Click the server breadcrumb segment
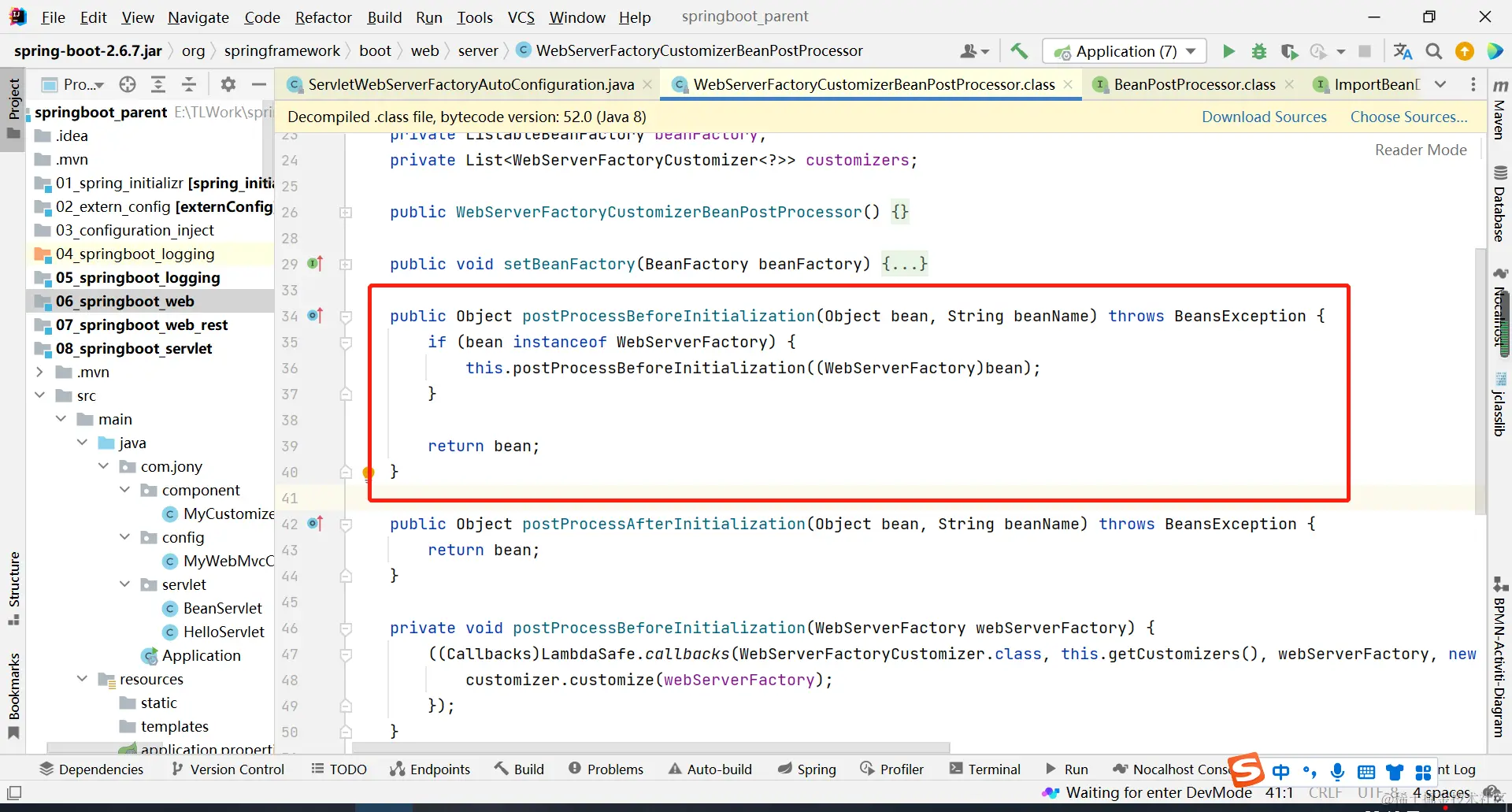1512x812 pixels. tap(478, 51)
